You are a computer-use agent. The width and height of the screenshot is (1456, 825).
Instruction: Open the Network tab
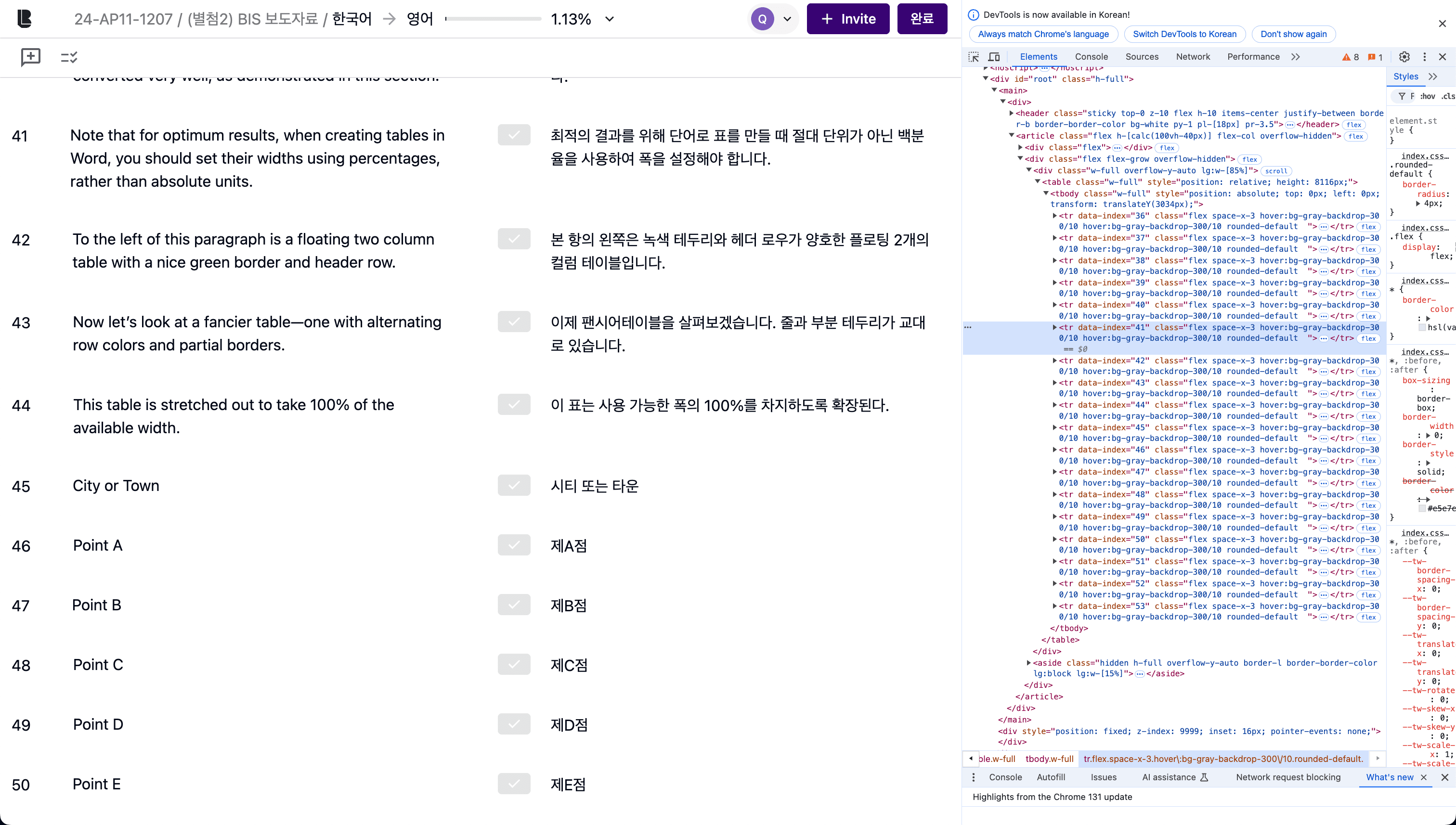pos(1193,57)
